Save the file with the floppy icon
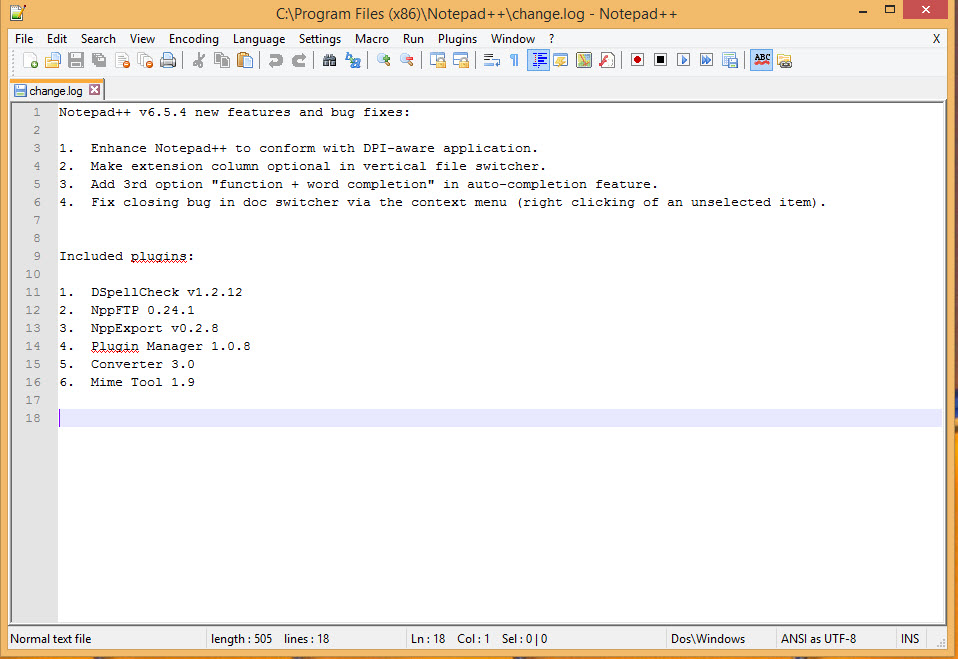Screen dimensions: 958x659 (x=76, y=60)
